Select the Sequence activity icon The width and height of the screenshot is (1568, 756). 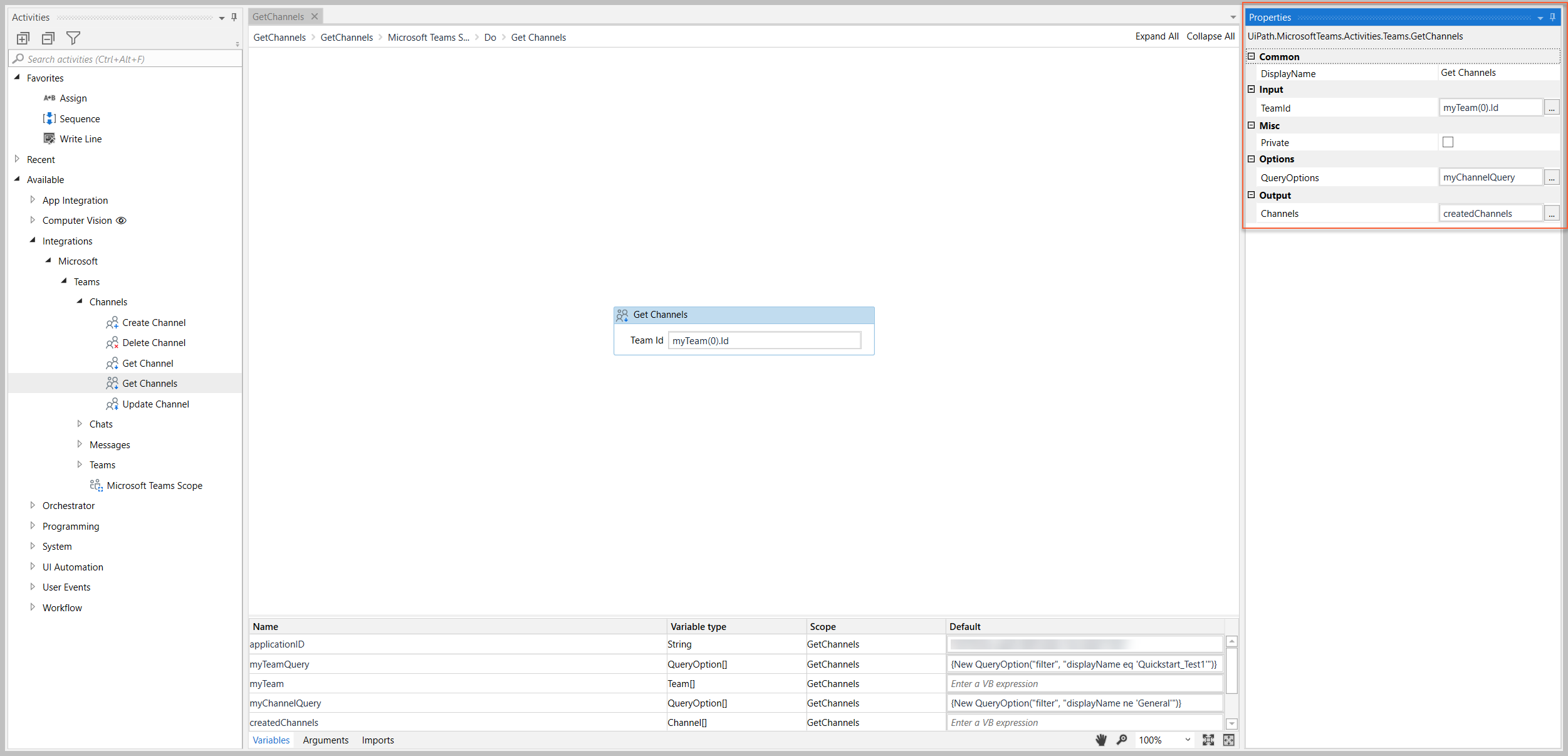(x=50, y=118)
